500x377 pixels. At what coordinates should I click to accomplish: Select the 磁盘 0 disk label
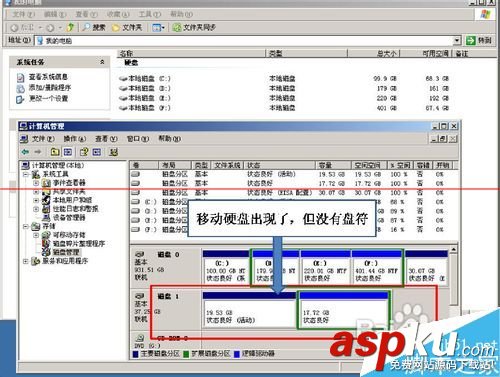[x=168, y=255]
